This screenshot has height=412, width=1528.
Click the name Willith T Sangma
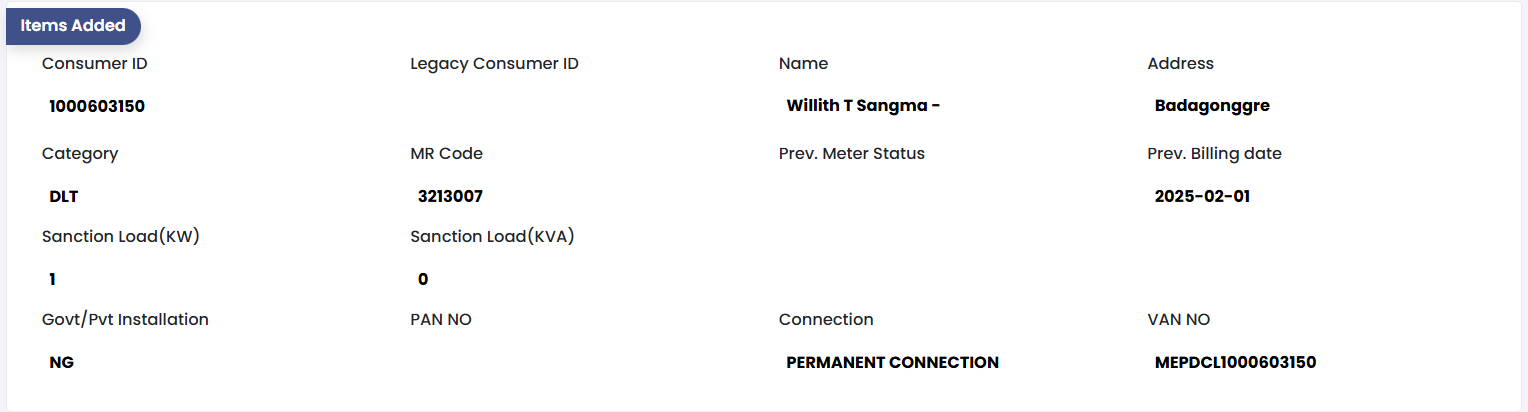tap(863, 106)
